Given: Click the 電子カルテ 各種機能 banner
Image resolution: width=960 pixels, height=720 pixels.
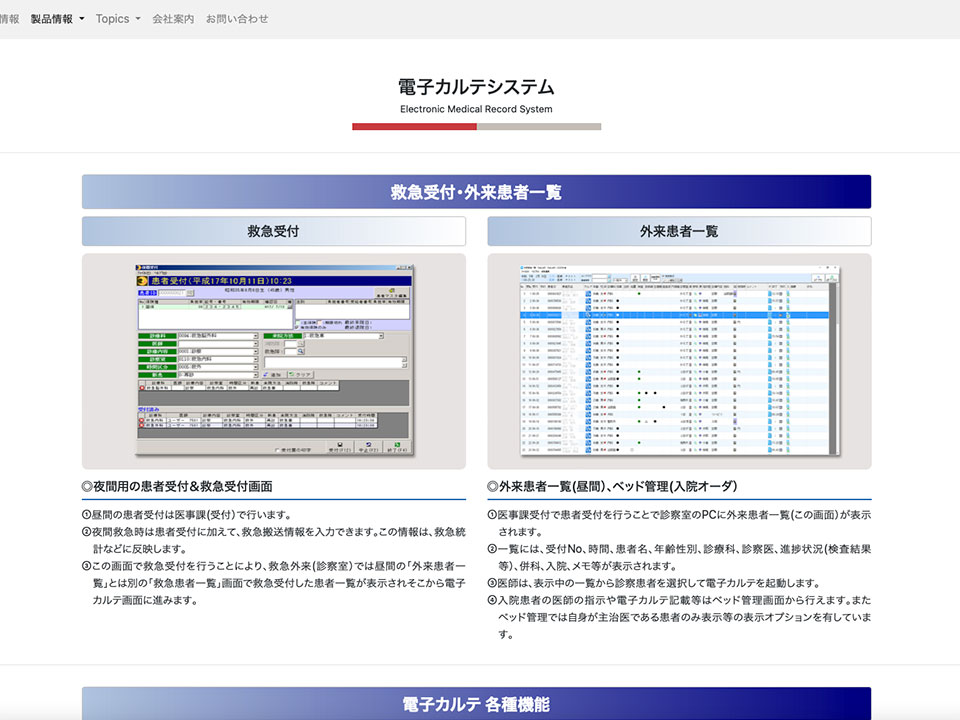Looking at the screenshot, I should tap(476, 703).
